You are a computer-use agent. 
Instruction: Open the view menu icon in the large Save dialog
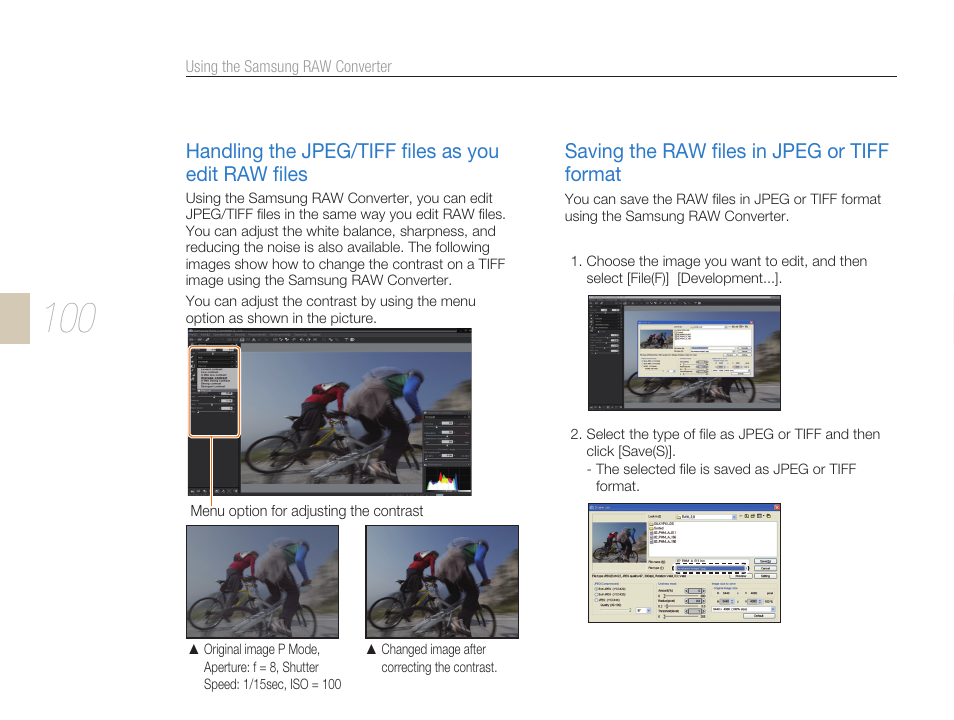click(761, 516)
